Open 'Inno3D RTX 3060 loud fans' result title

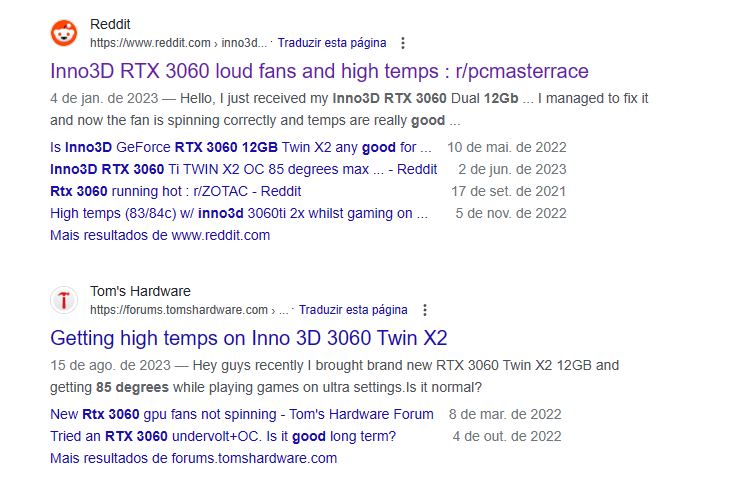click(x=319, y=71)
